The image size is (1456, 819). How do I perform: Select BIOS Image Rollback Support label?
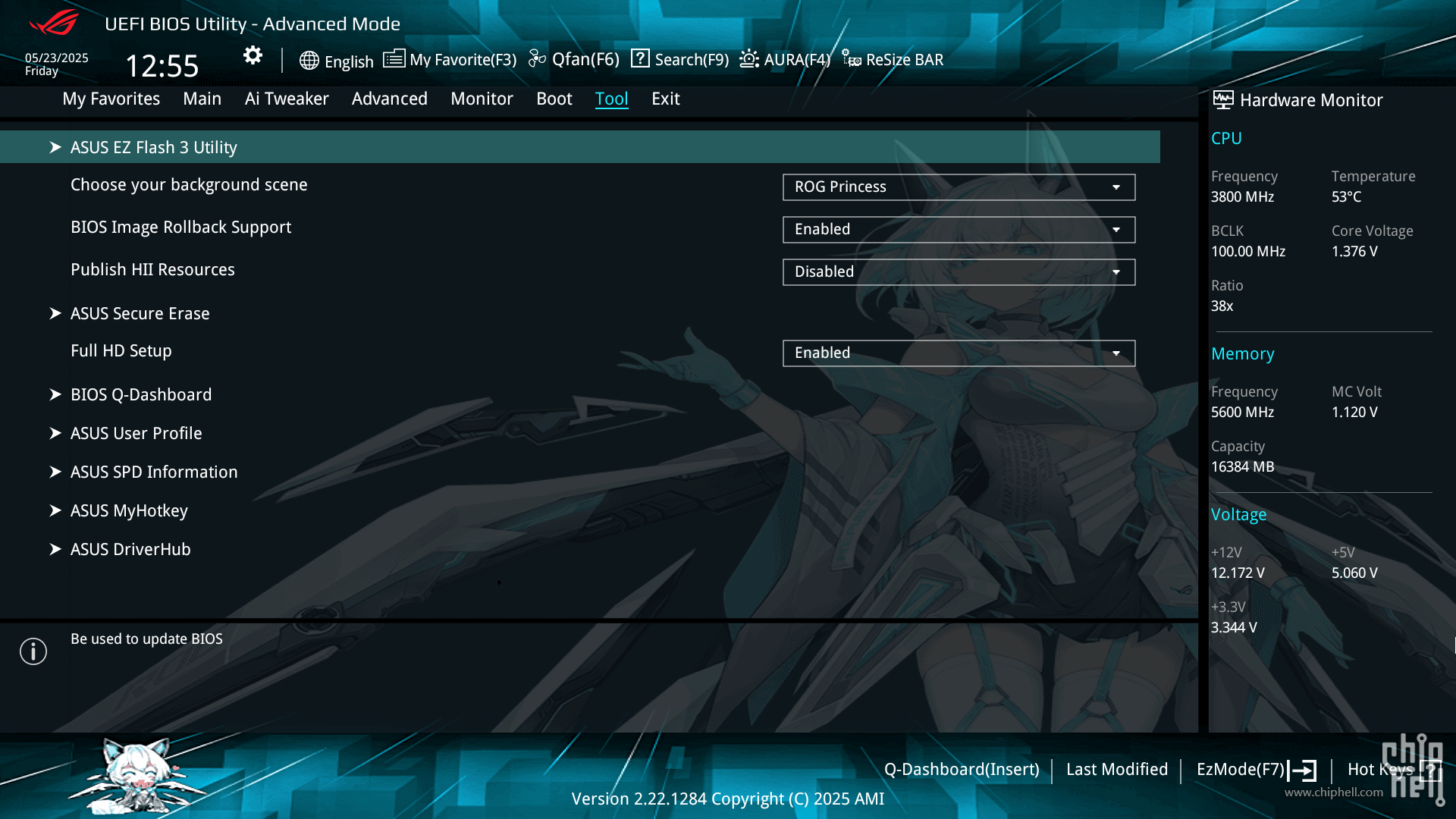[x=180, y=227]
